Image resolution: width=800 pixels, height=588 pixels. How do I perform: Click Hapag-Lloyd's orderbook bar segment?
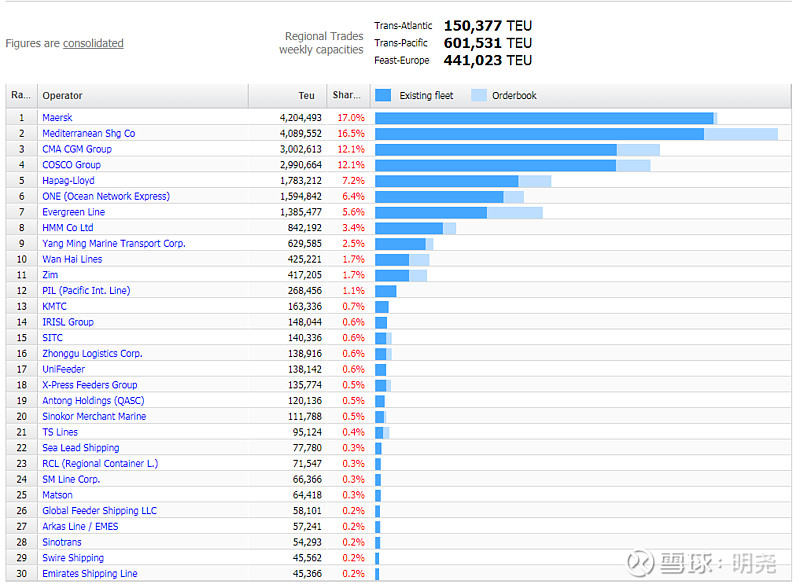pos(535,181)
